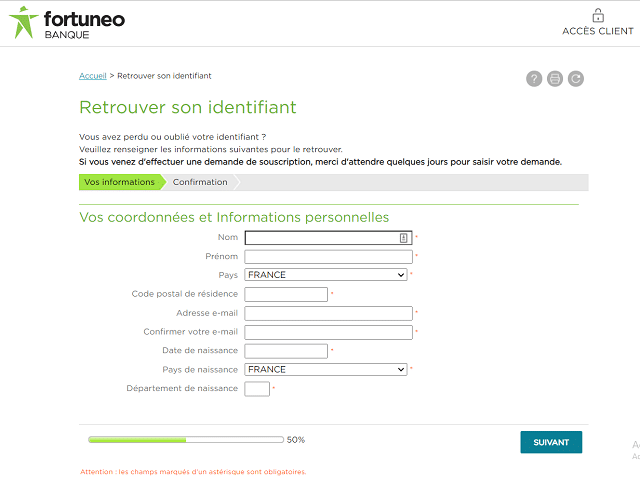The height and width of the screenshot is (483, 640).
Task: Select the Confirmation step tab
Action: coord(200,182)
